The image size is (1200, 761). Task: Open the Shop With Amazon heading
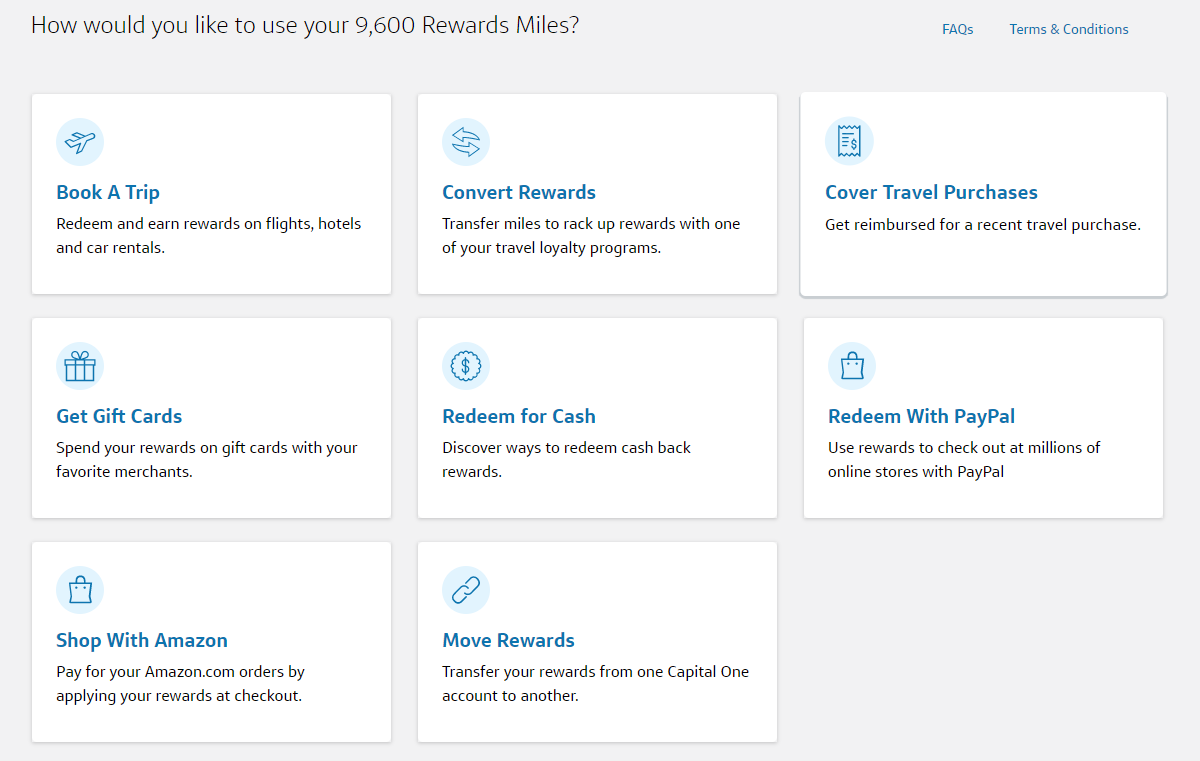pos(142,640)
